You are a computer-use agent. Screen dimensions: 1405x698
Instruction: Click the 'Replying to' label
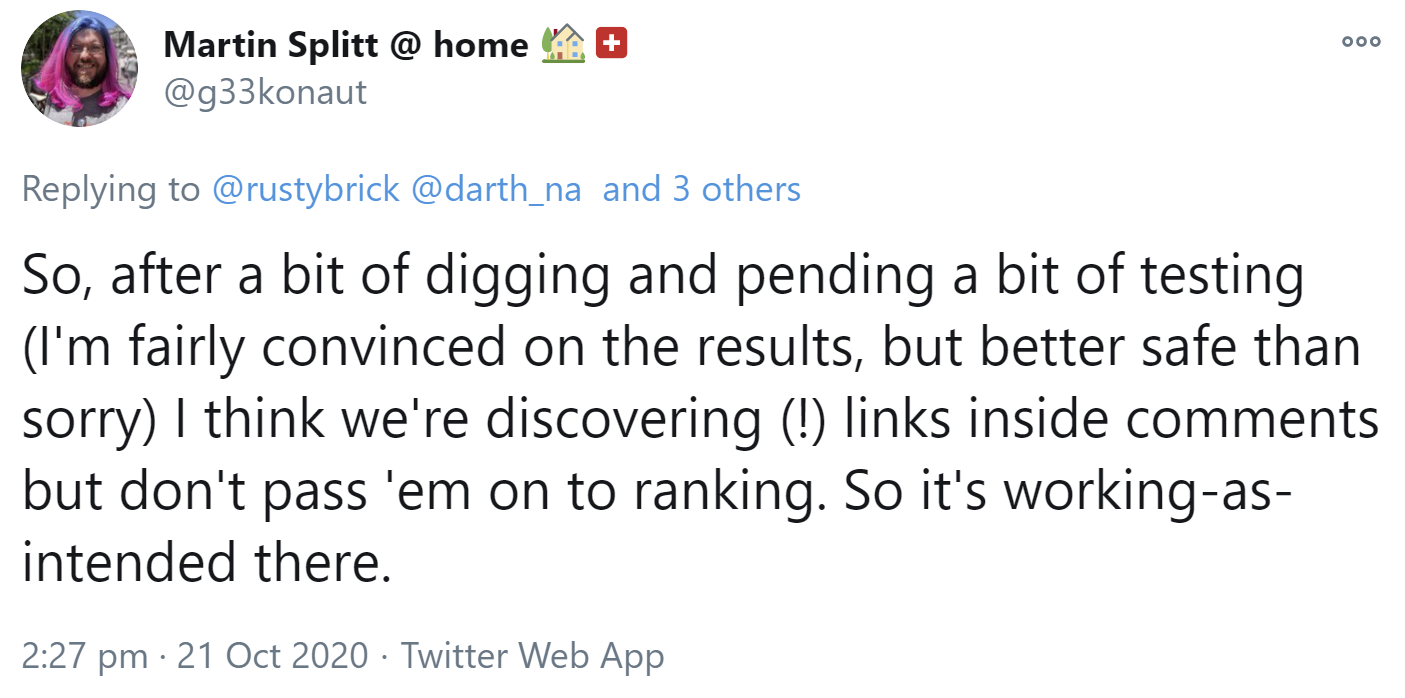click(x=110, y=189)
